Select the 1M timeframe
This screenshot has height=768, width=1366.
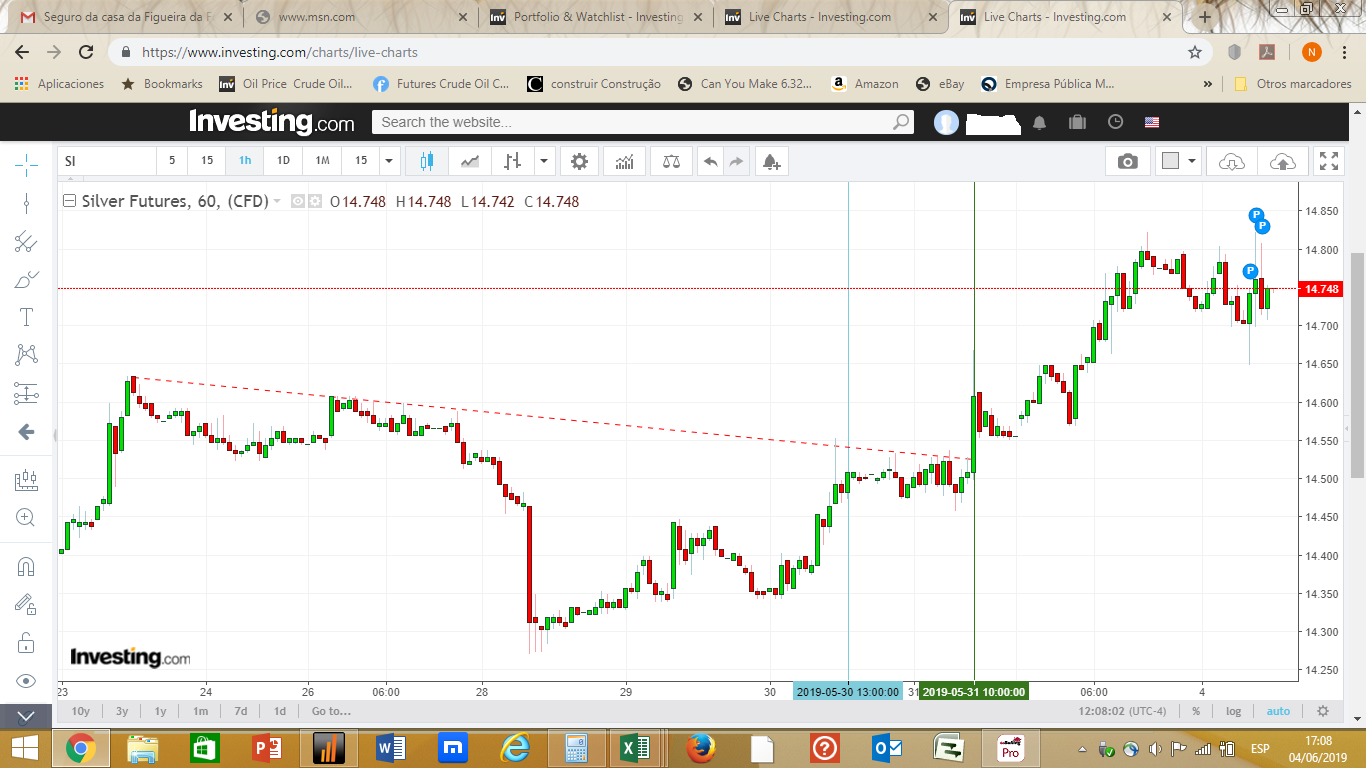pos(322,161)
